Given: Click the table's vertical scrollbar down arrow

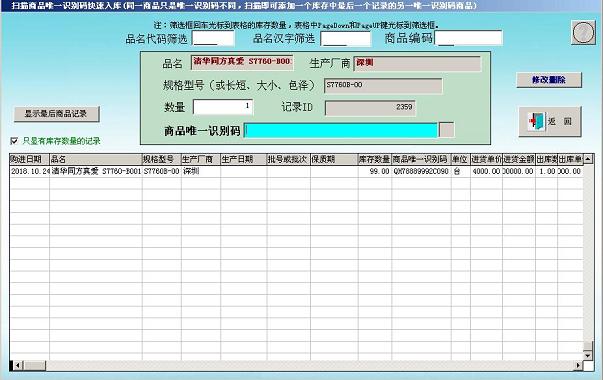Looking at the screenshot, I should (588, 355).
